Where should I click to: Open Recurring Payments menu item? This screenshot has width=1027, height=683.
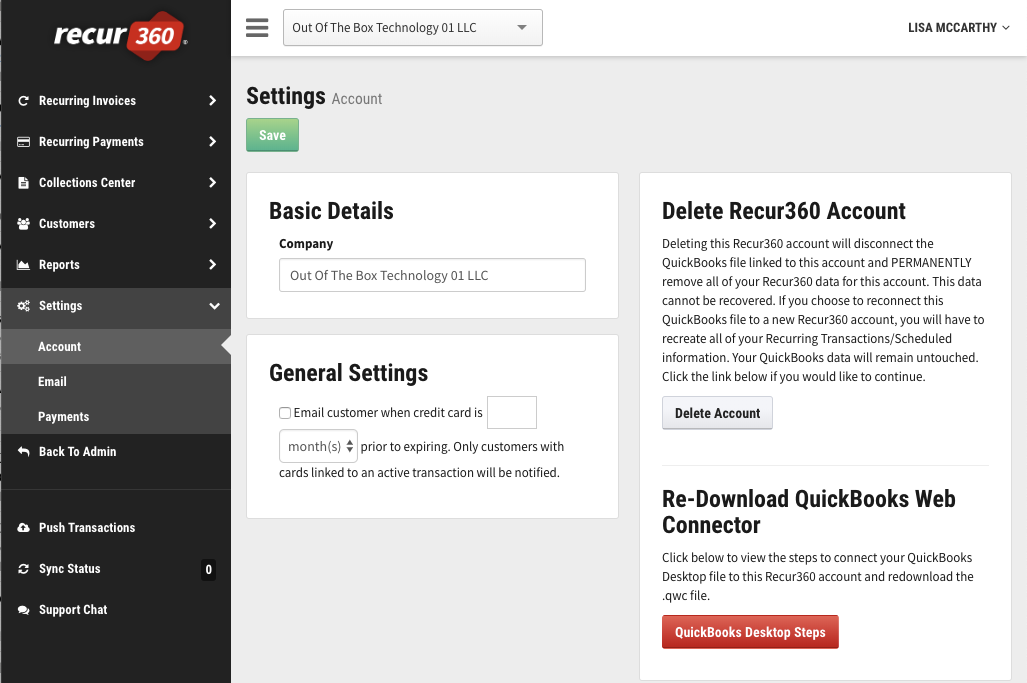116,142
